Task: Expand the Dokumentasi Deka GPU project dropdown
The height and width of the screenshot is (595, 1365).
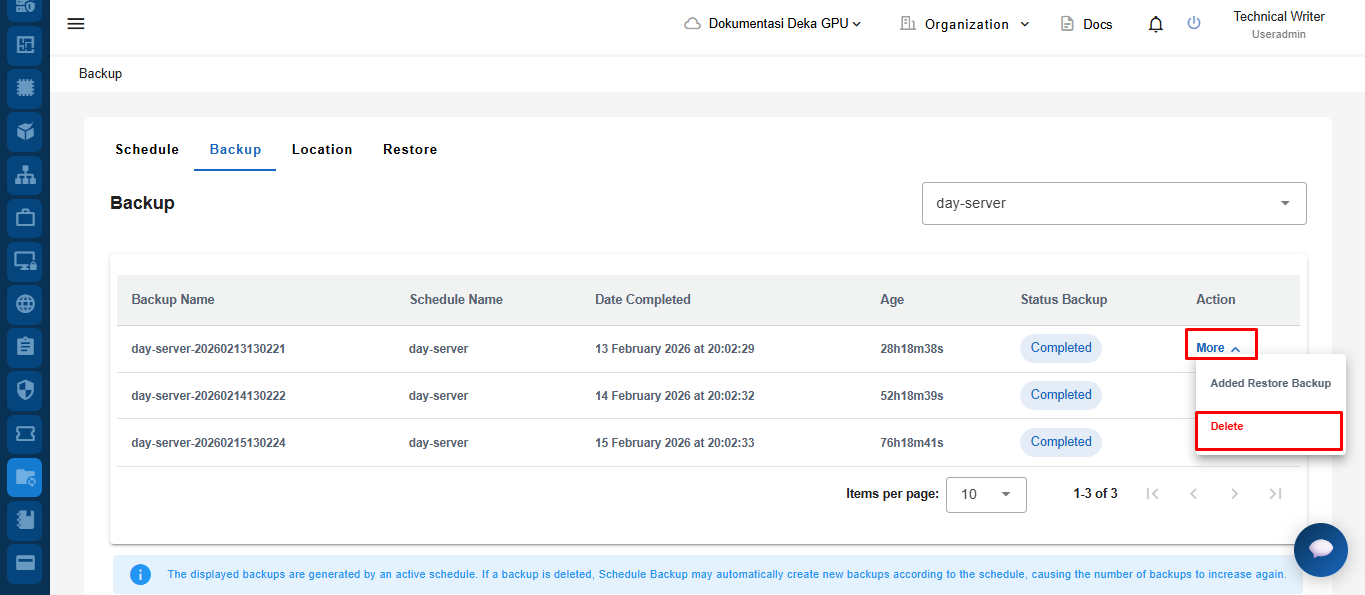Action: (x=773, y=24)
